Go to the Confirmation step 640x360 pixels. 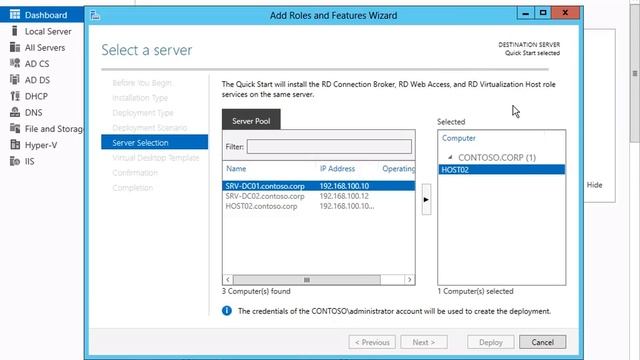(135, 173)
